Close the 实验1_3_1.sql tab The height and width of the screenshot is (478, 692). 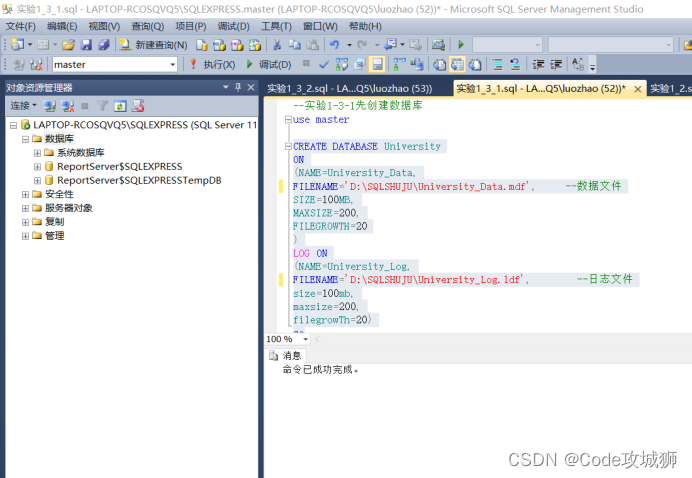point(638,89)
